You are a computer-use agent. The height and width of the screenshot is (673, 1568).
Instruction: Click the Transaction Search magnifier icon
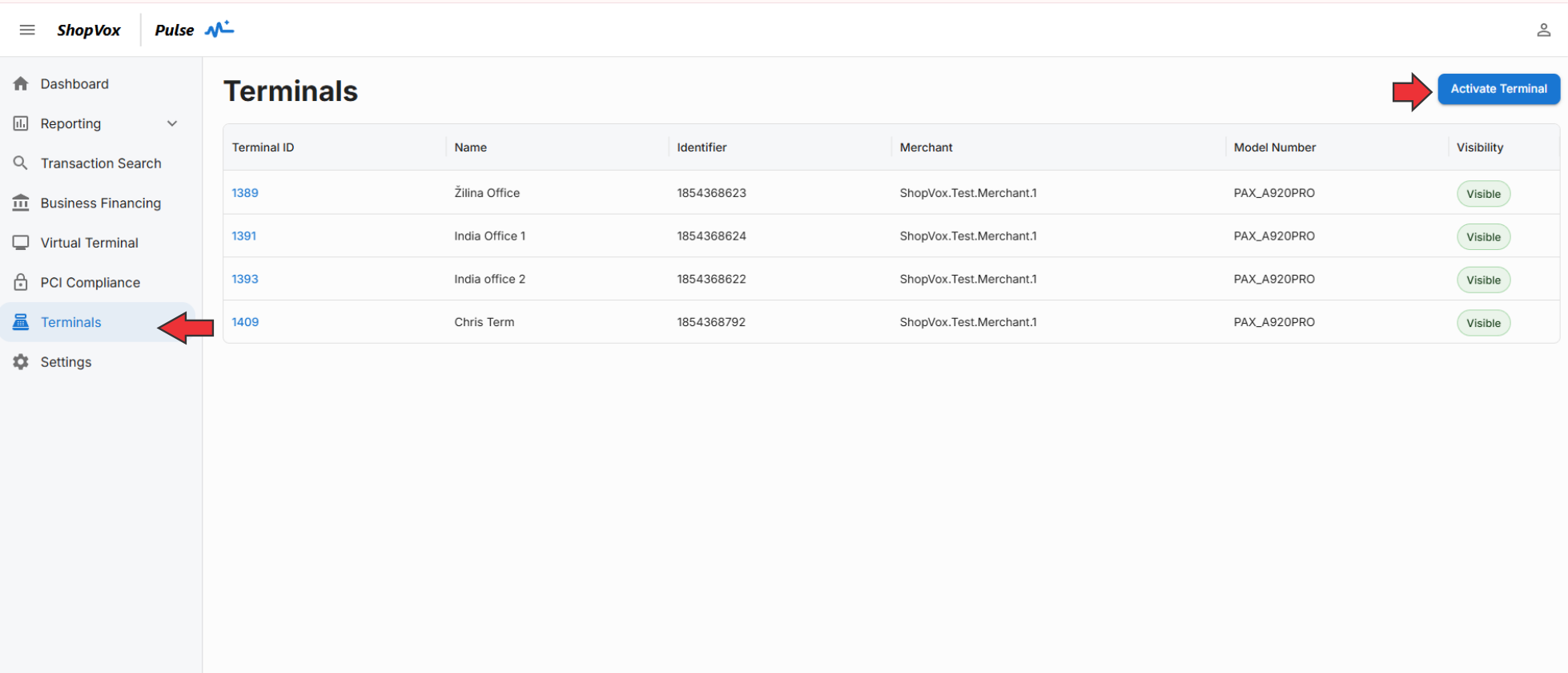[x=21, y=163]
